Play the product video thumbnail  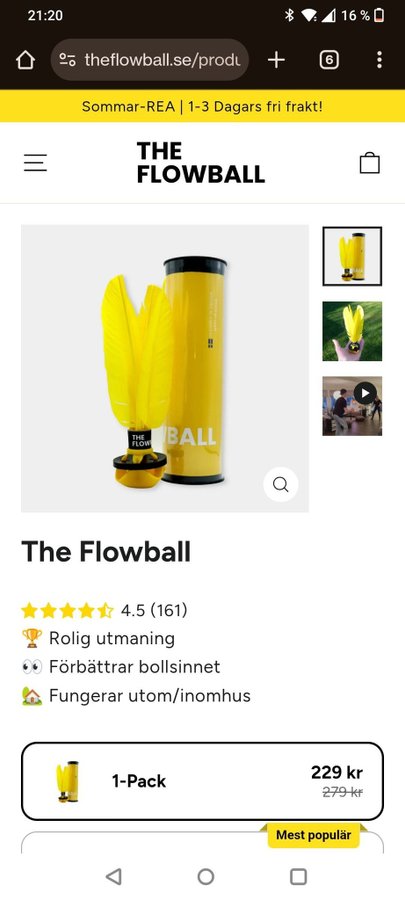352,406
